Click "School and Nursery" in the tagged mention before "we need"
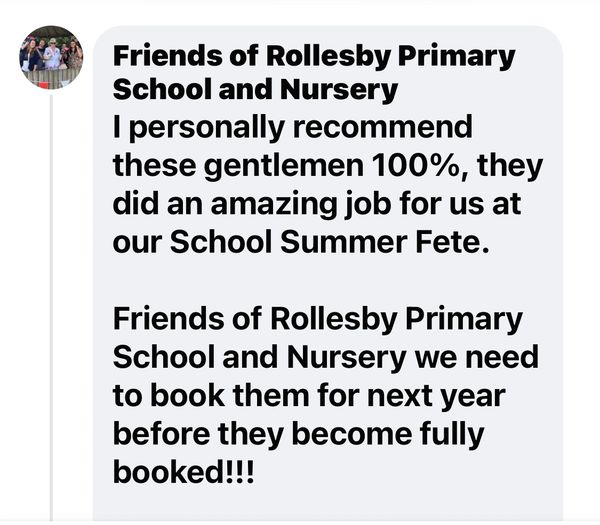The image size is (600, 525). [x=259, y=357]
